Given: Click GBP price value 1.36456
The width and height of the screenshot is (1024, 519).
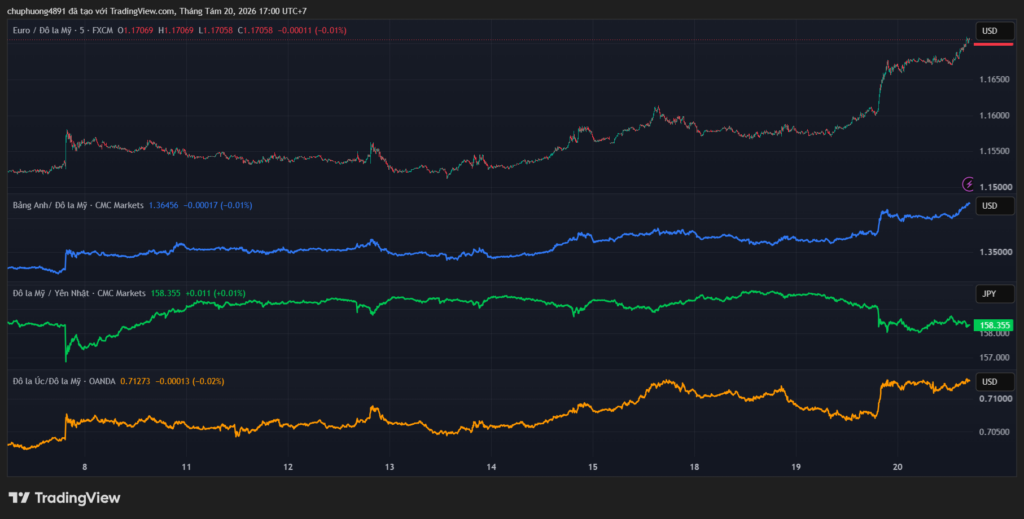Looking at the screenshot, I should (163, 205).
